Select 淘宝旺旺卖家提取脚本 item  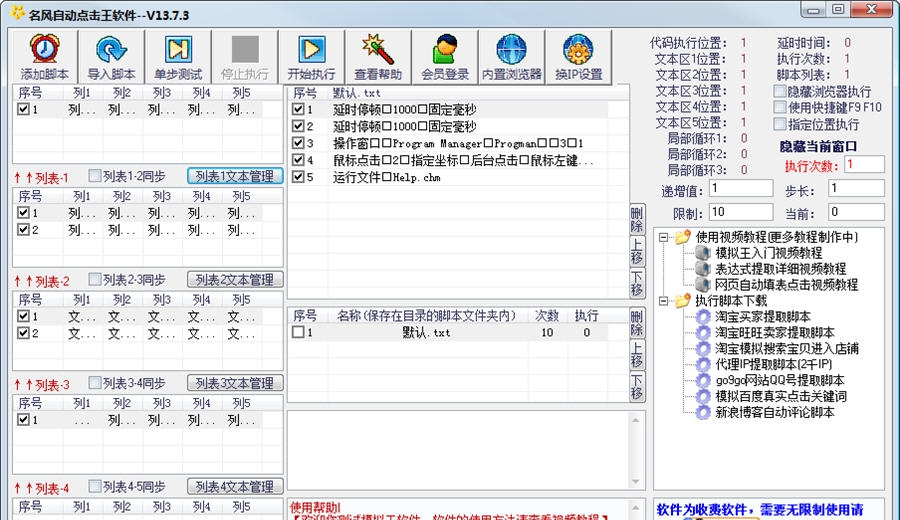pos(774,333)
